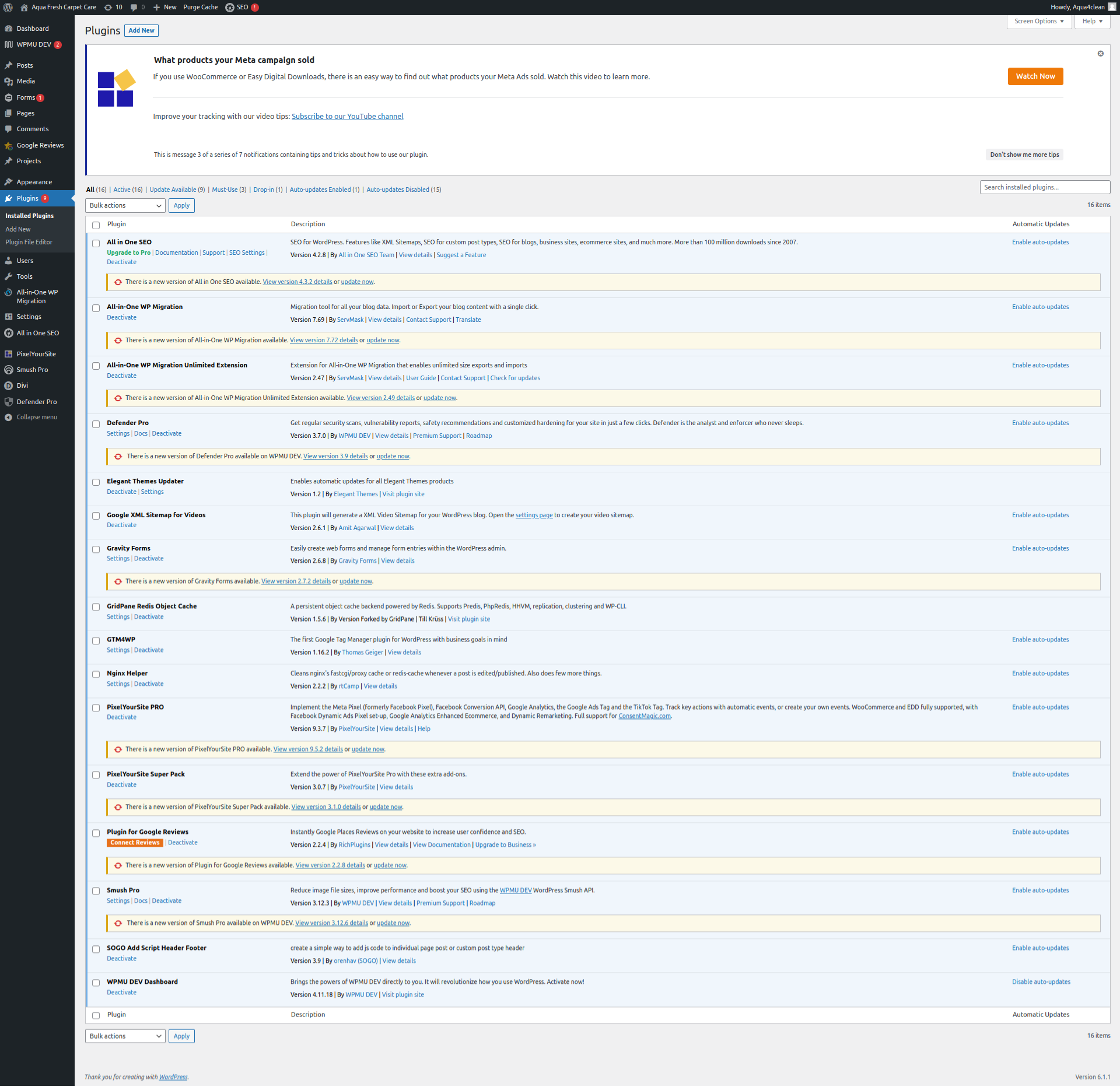Toggle the select-all checkbox in table header
1120x1087 pixels.
click(96, 225)
